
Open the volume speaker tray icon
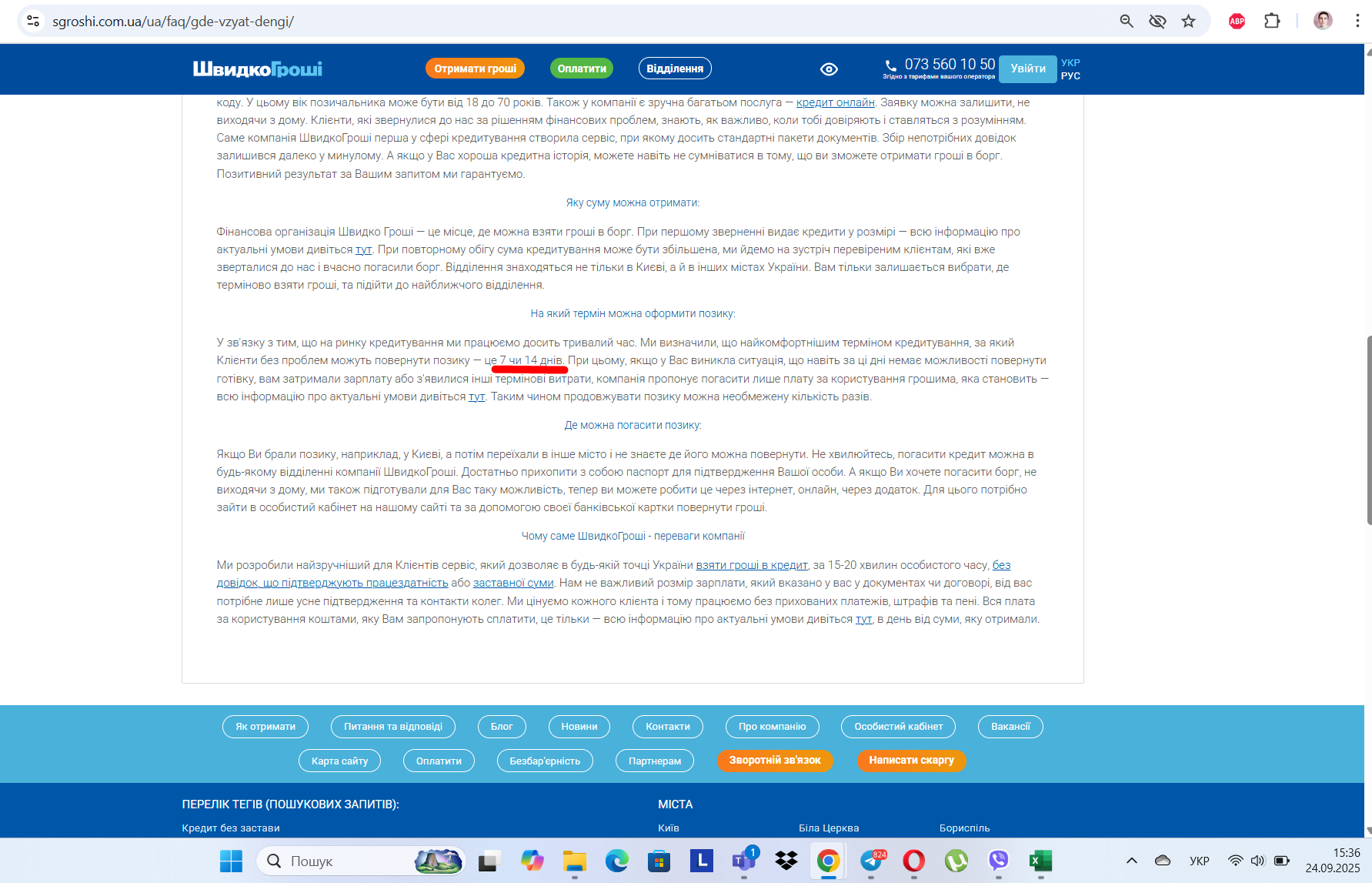(x=1258, y=861)
